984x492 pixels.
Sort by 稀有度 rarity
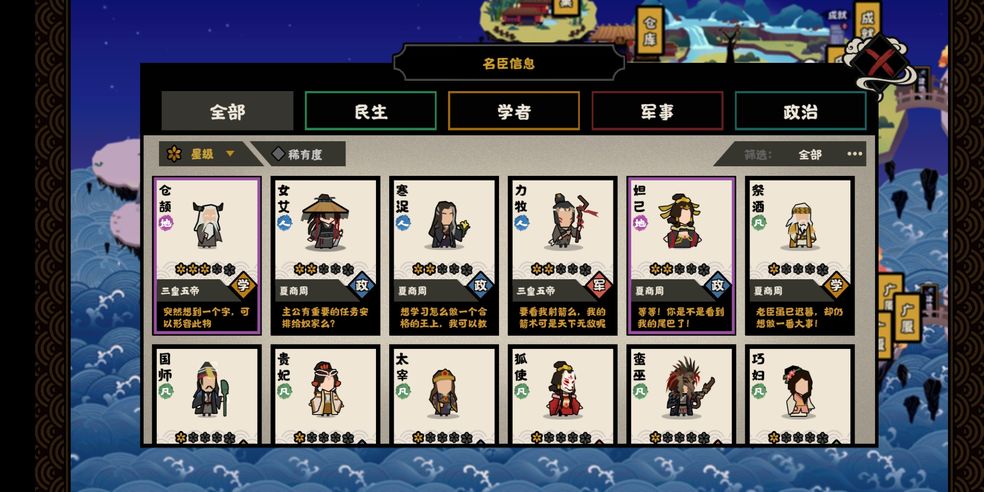click(299, 154)
